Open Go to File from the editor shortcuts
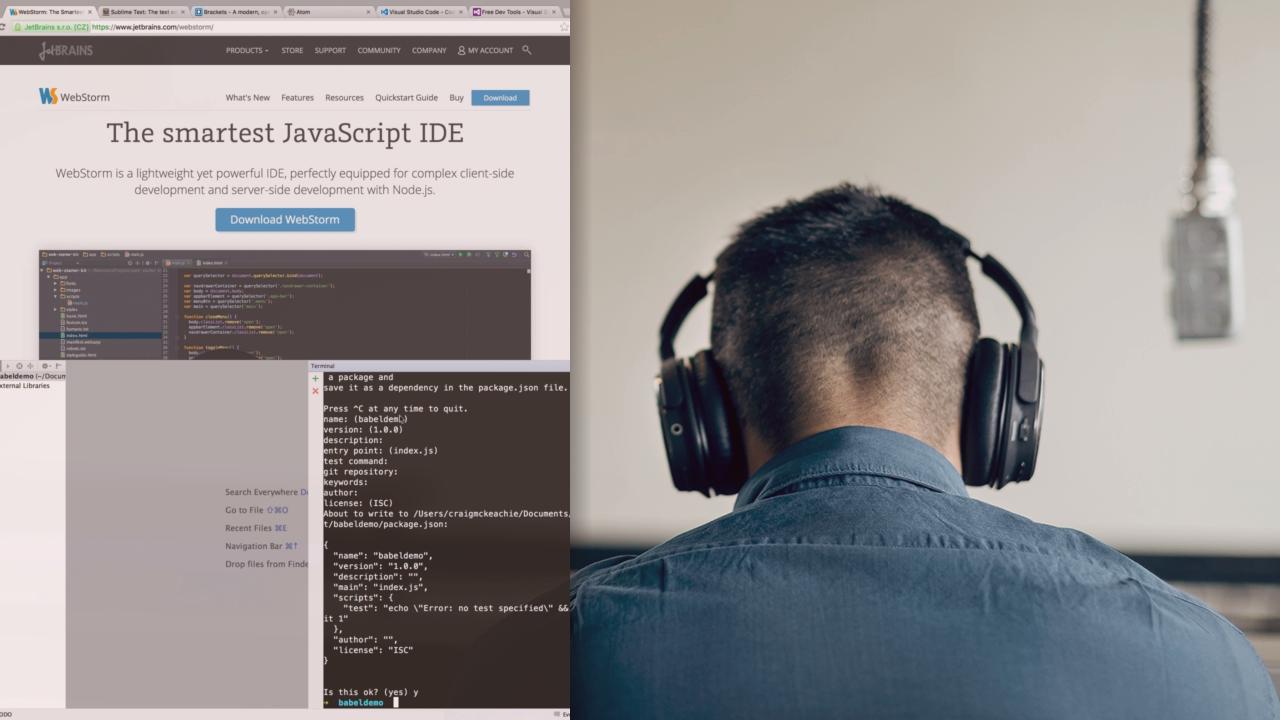The height and width of the screenshot is (720, 1280). 244,510
